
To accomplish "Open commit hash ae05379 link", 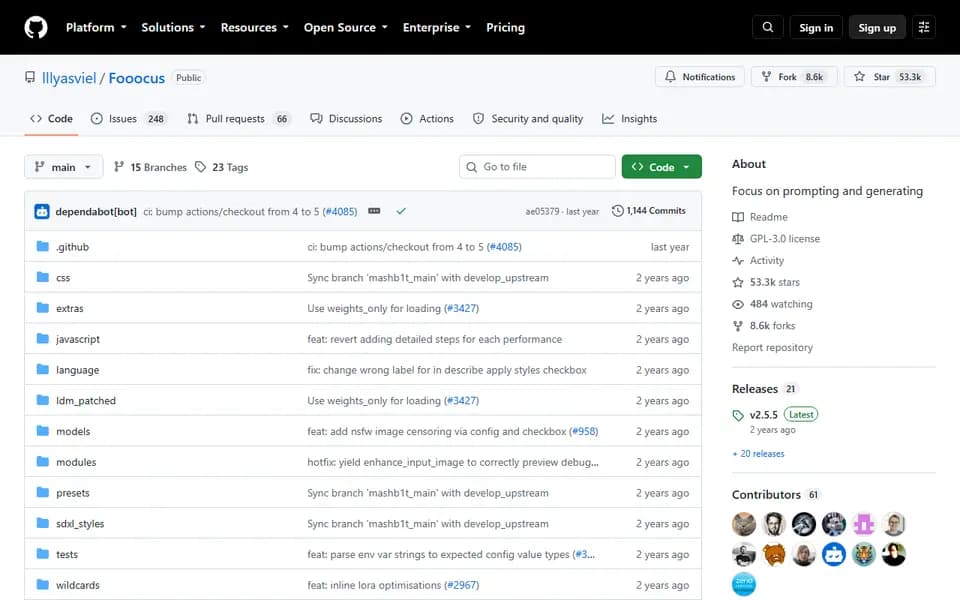I will point(542,211).
